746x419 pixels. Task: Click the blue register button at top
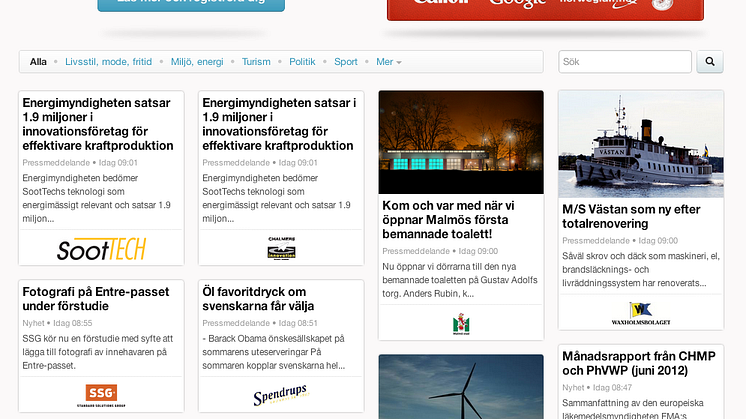[x=191, y=5]
